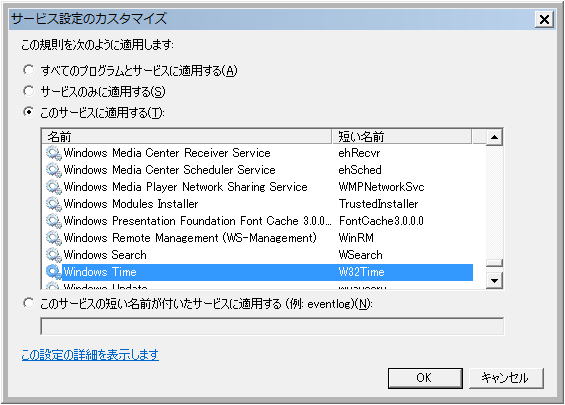The image size is (565, 405).
Task: Click the ehSched short name
Action: pos(360,170)
